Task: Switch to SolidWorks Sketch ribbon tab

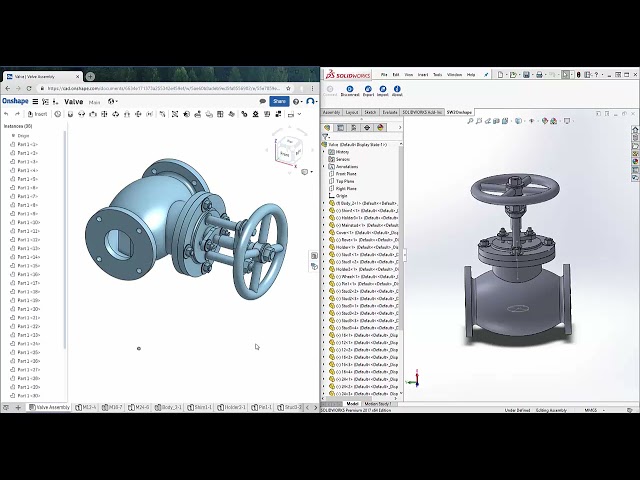Action: (370, 112)
